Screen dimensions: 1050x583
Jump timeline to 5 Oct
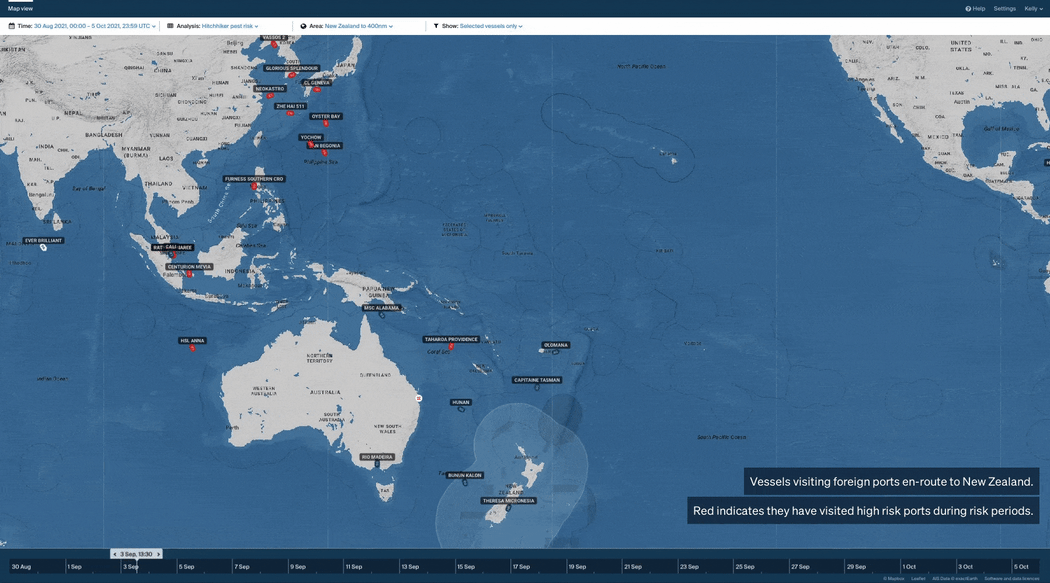[x=1021, y=566]
